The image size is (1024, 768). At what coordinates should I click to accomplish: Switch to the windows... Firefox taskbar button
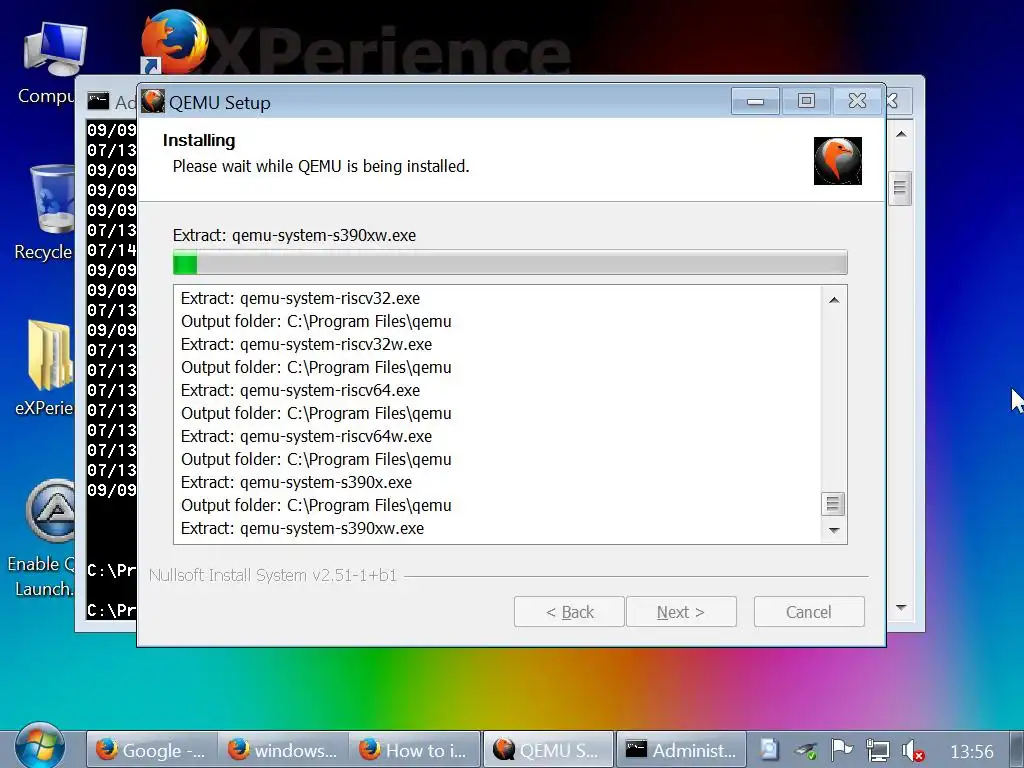[283, 750]
